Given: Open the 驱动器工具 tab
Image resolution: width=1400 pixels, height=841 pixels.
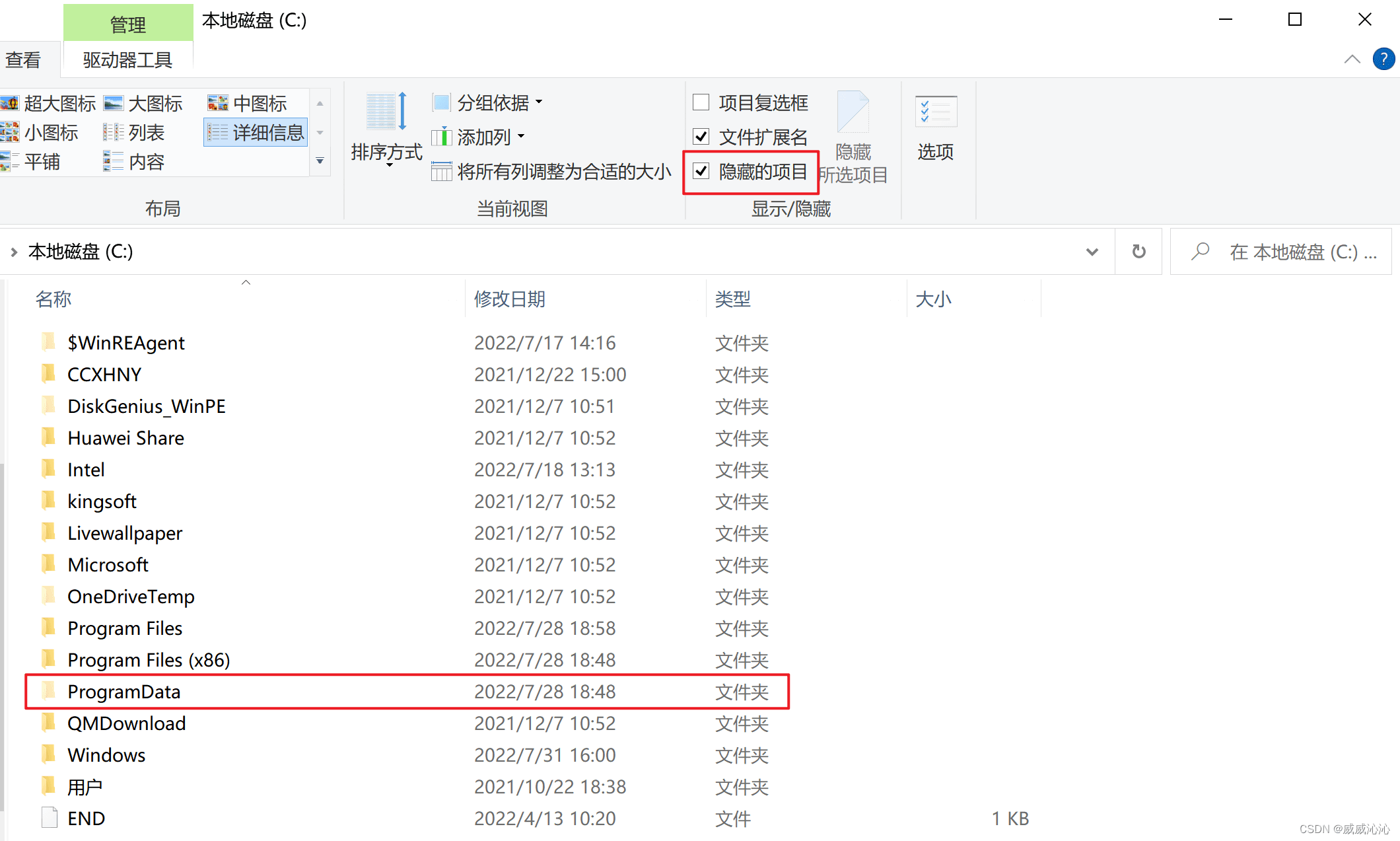Looking at the screenshot, I should 127,60.
